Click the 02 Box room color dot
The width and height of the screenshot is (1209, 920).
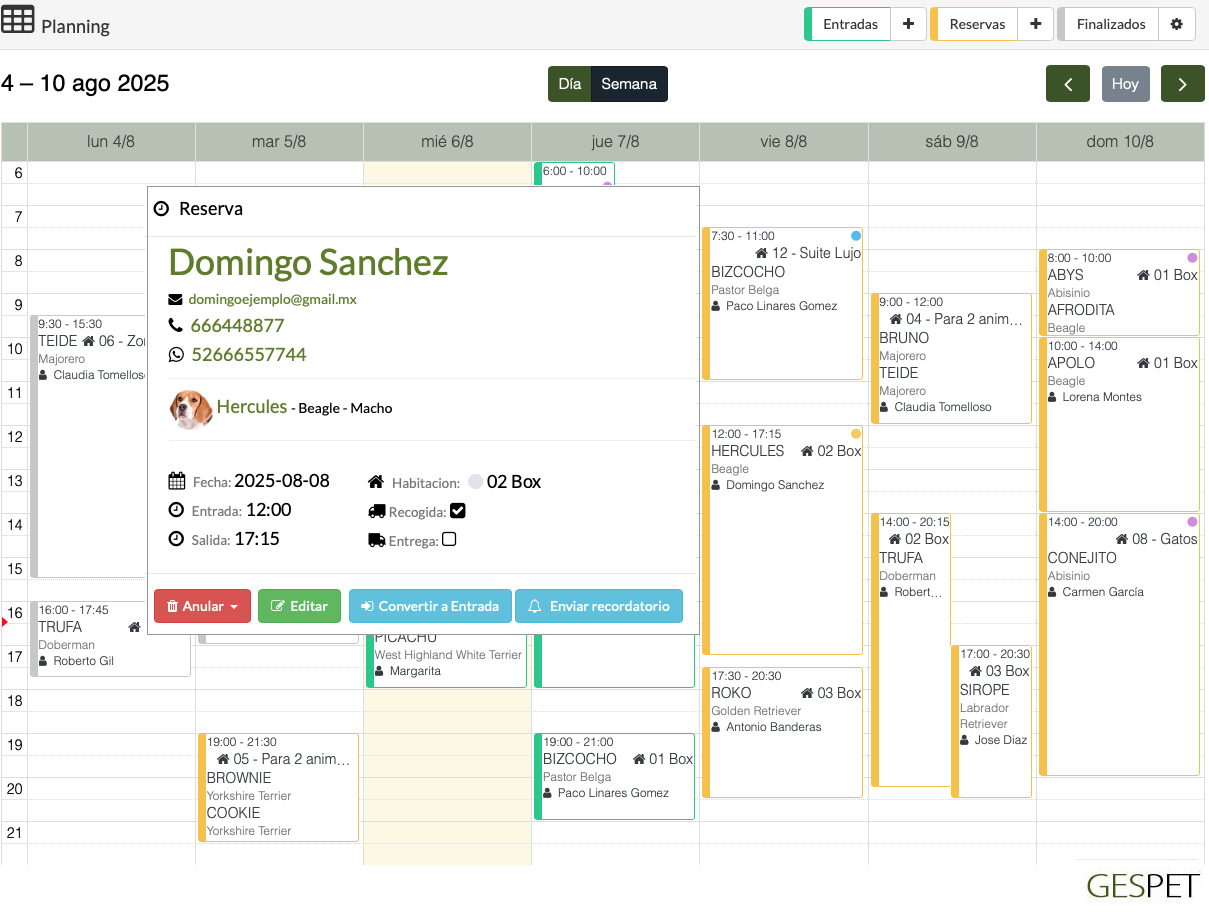(x=474, y=482)
